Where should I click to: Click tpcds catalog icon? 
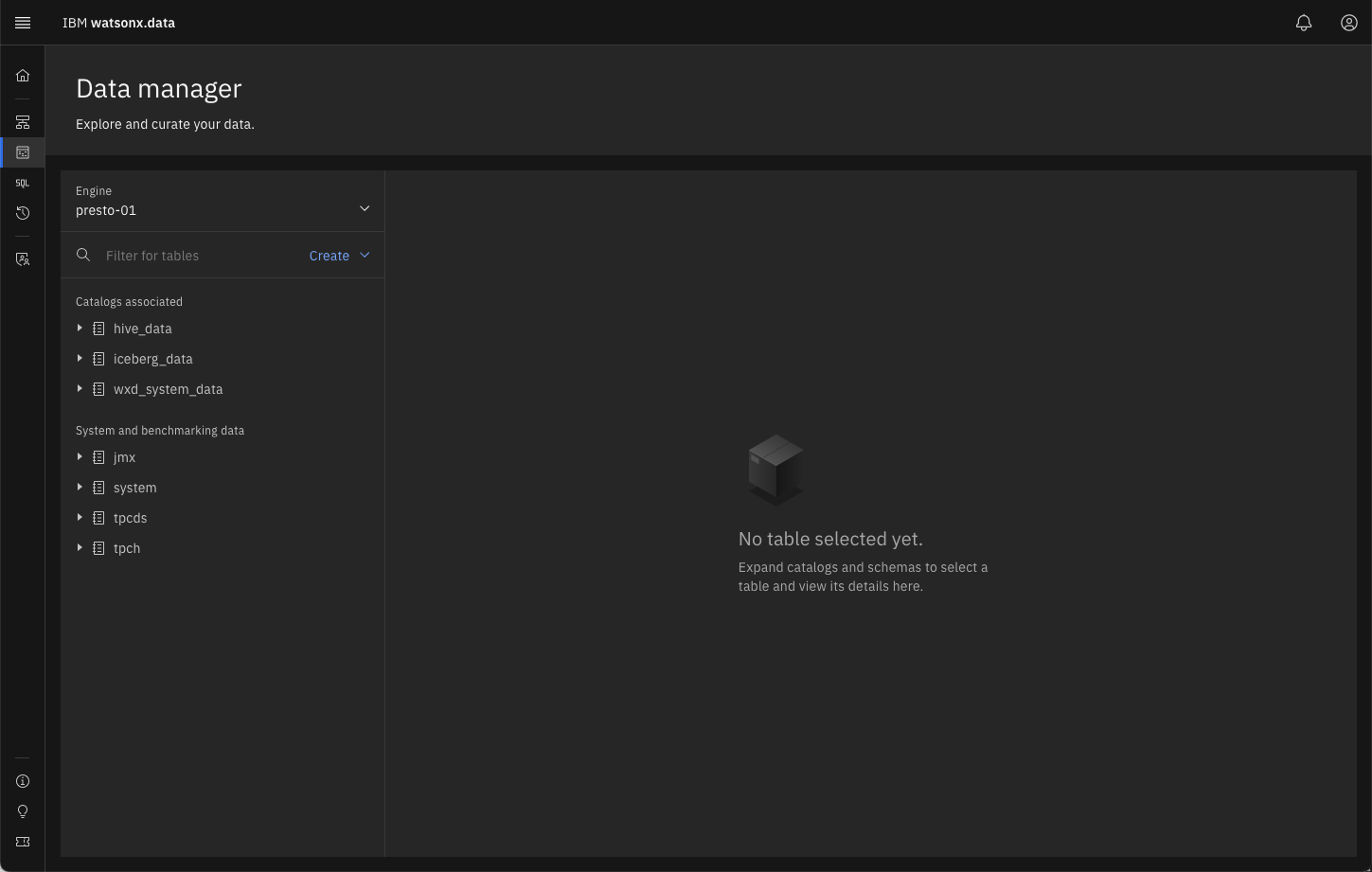(98, 518)
